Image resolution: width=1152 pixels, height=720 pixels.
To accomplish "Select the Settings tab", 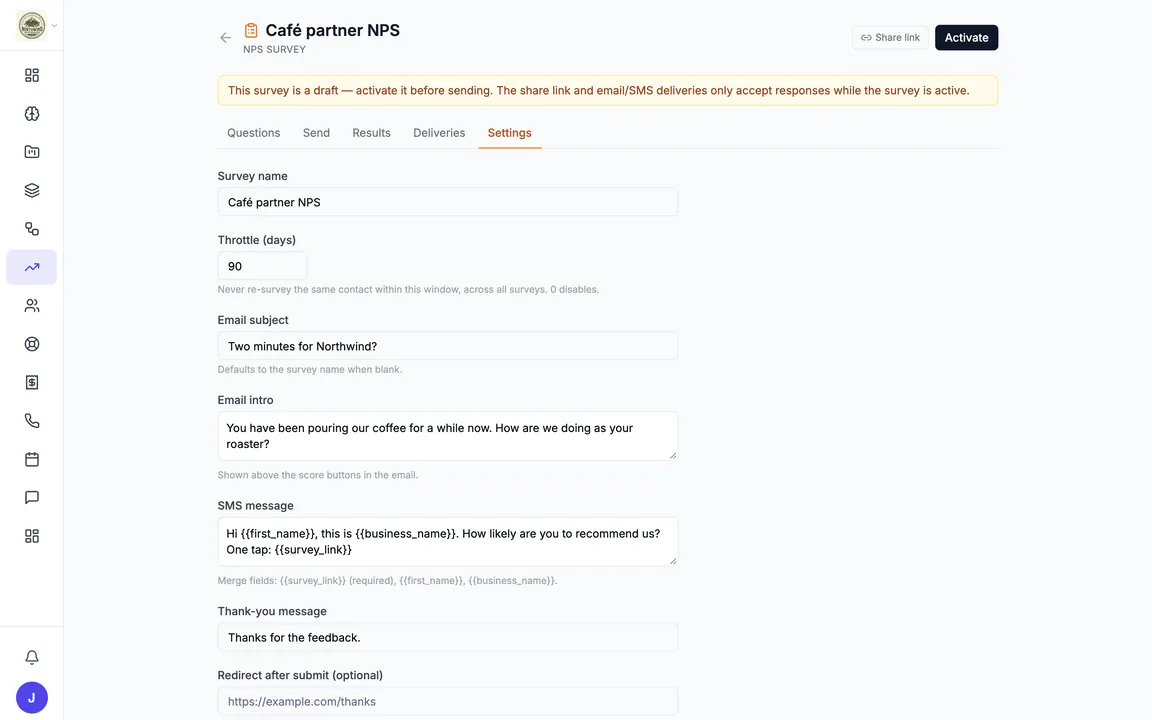I will (509, 133).
